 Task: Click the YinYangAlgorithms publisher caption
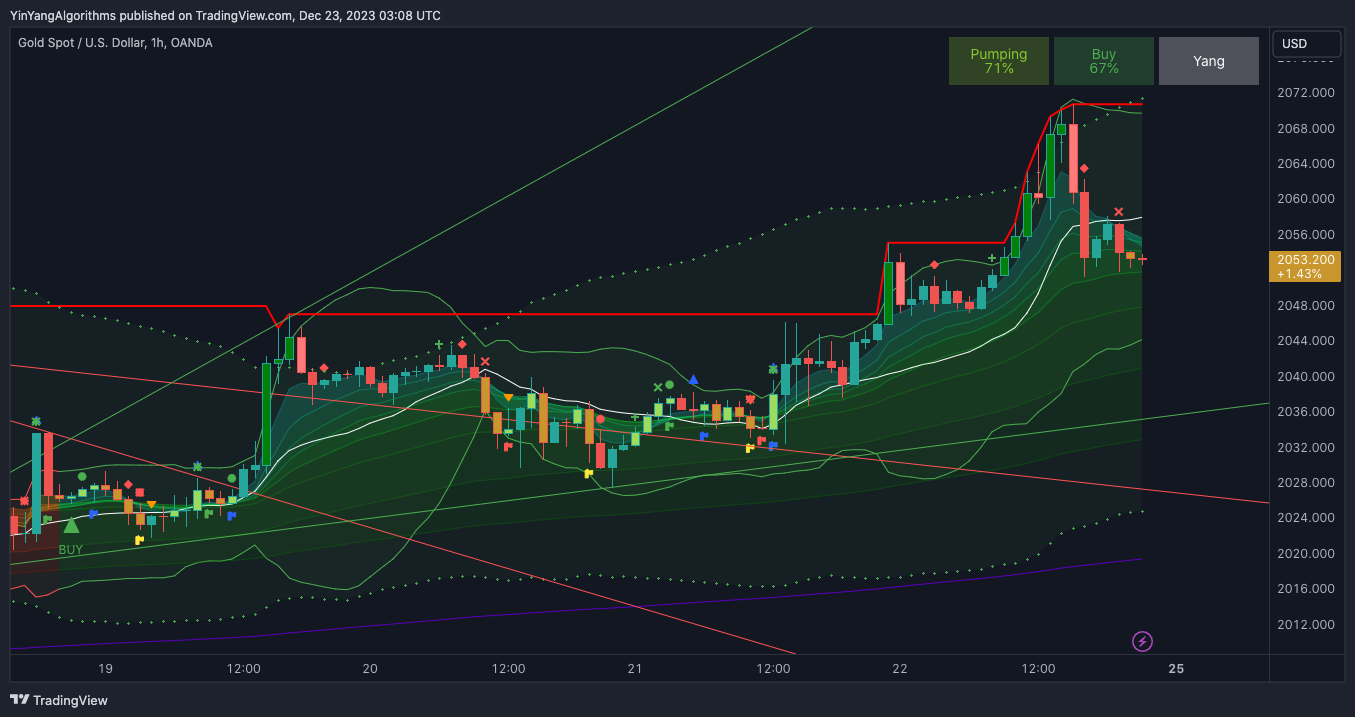[226, 15]
